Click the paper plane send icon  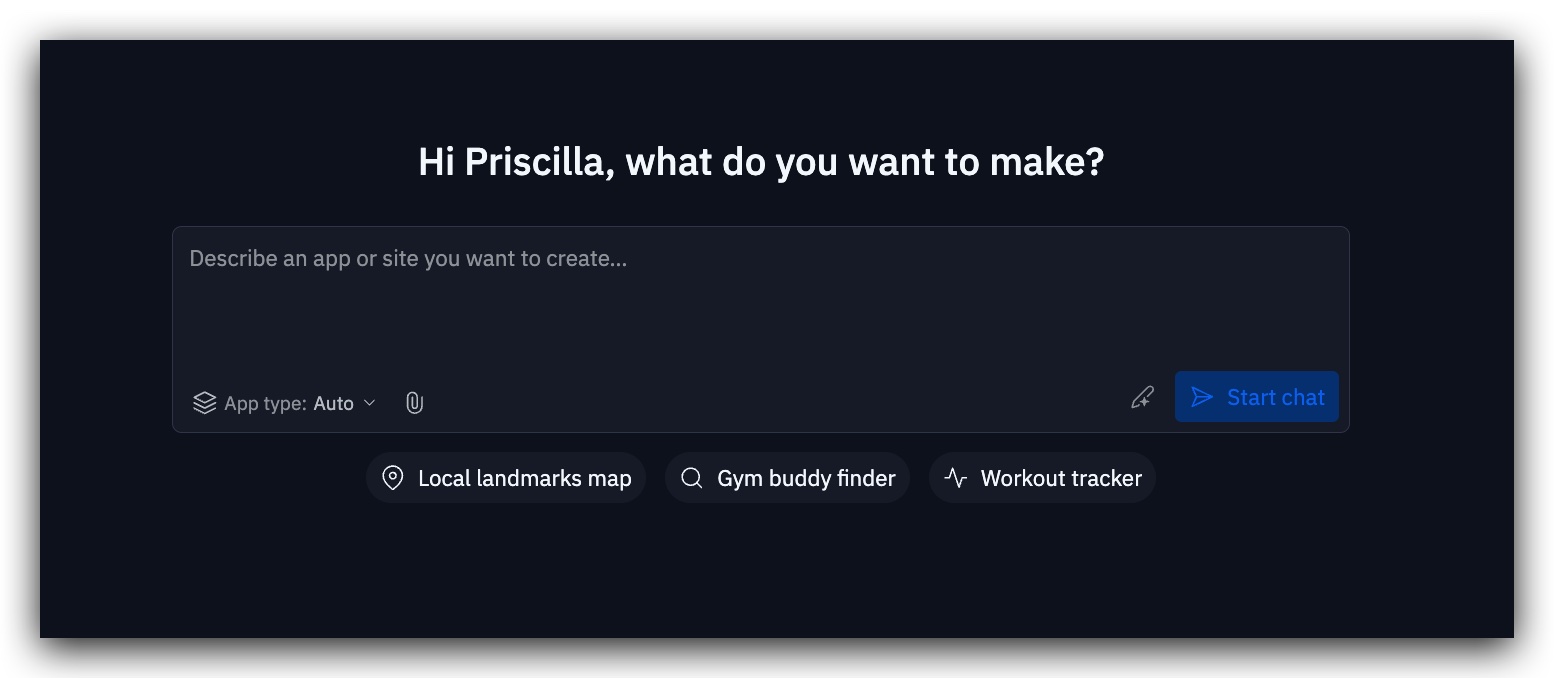tap(1202, 398)
